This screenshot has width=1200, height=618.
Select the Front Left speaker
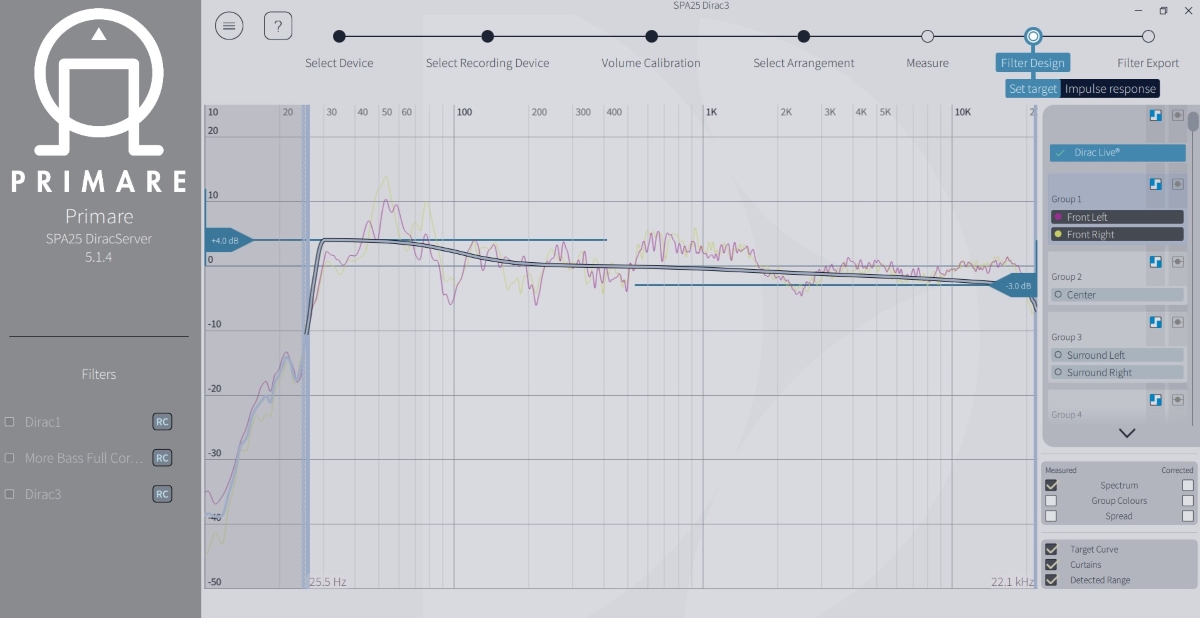pyautogui.click(x=1118, y=217)
